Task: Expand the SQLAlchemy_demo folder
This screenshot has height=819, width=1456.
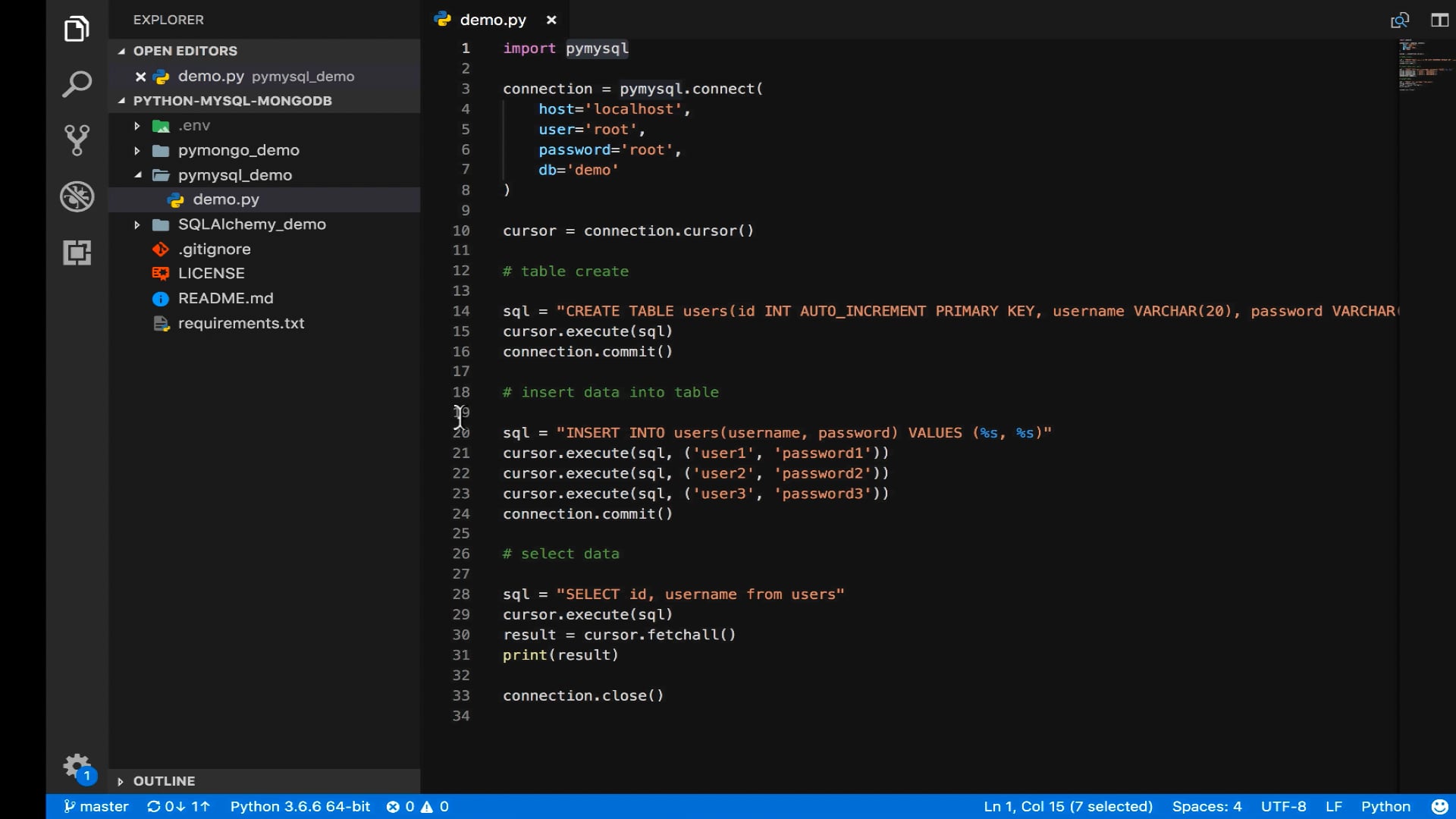Action: point(251,224)
